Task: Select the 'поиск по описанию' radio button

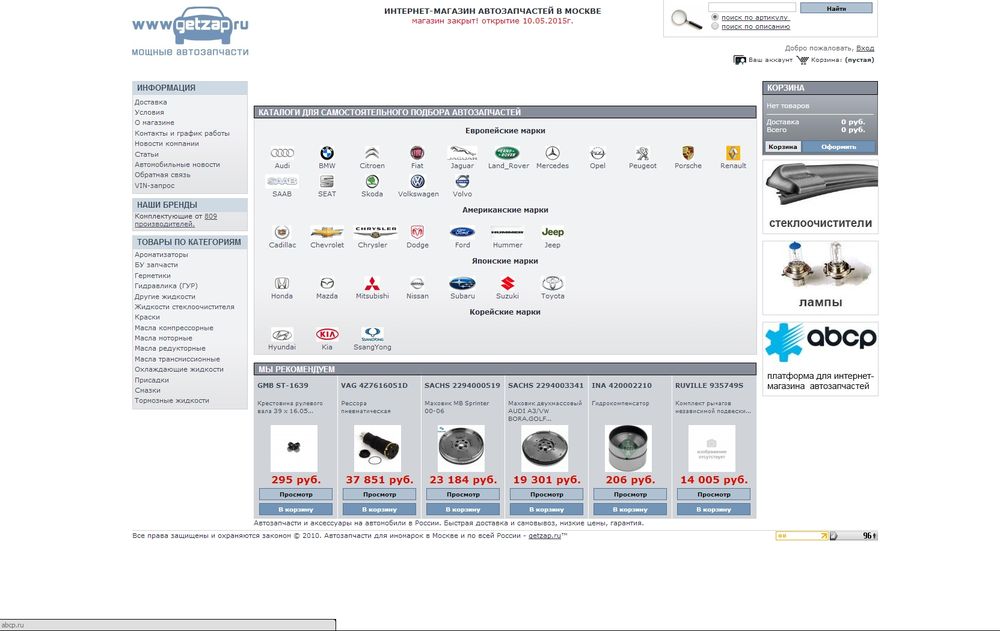Action: click(715, 27)
